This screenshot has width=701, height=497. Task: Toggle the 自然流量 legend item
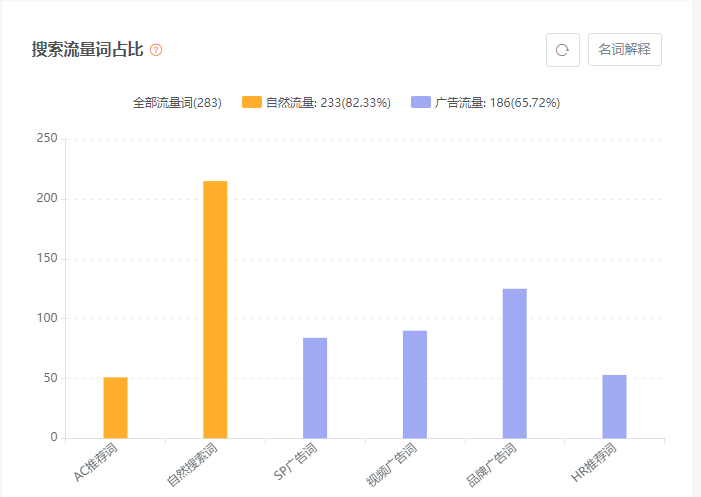pos(317,102)
